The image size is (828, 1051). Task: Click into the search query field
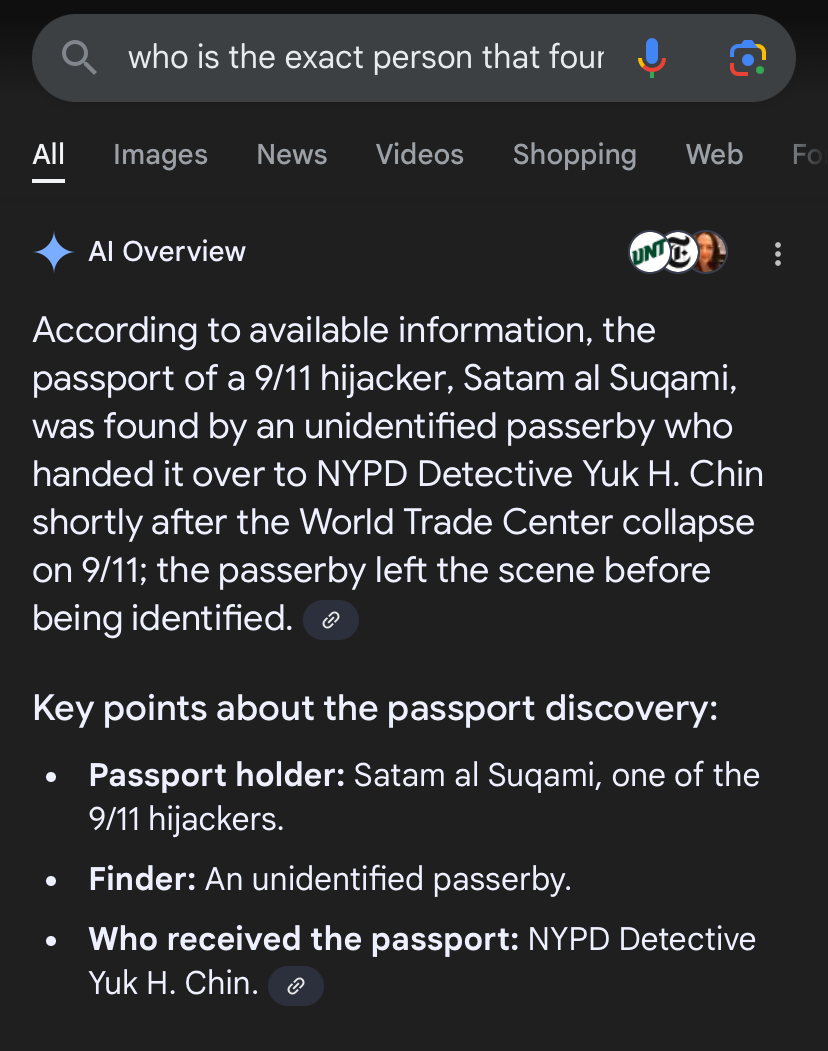pos(366,58)
